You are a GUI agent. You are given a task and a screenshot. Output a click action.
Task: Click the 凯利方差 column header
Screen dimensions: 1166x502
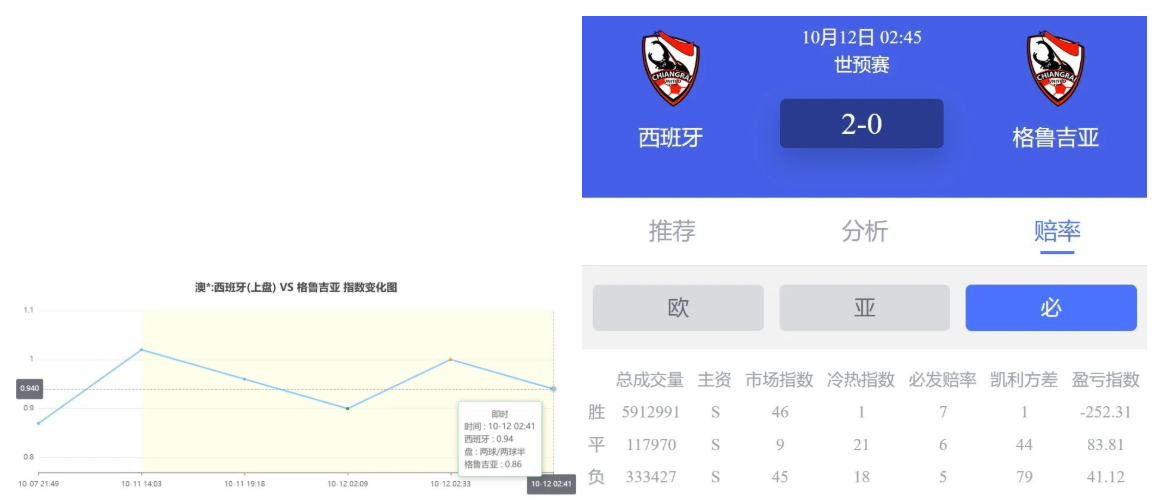point(1023,380)
